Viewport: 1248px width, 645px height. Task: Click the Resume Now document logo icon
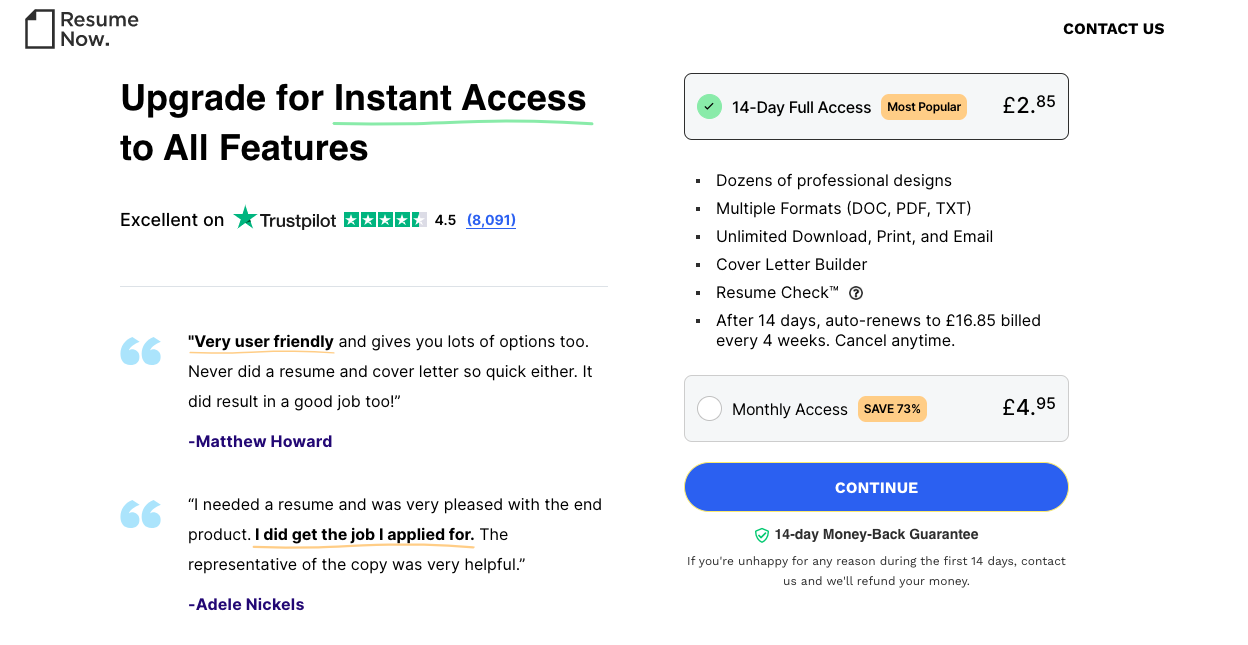click(x=39, y=29)
